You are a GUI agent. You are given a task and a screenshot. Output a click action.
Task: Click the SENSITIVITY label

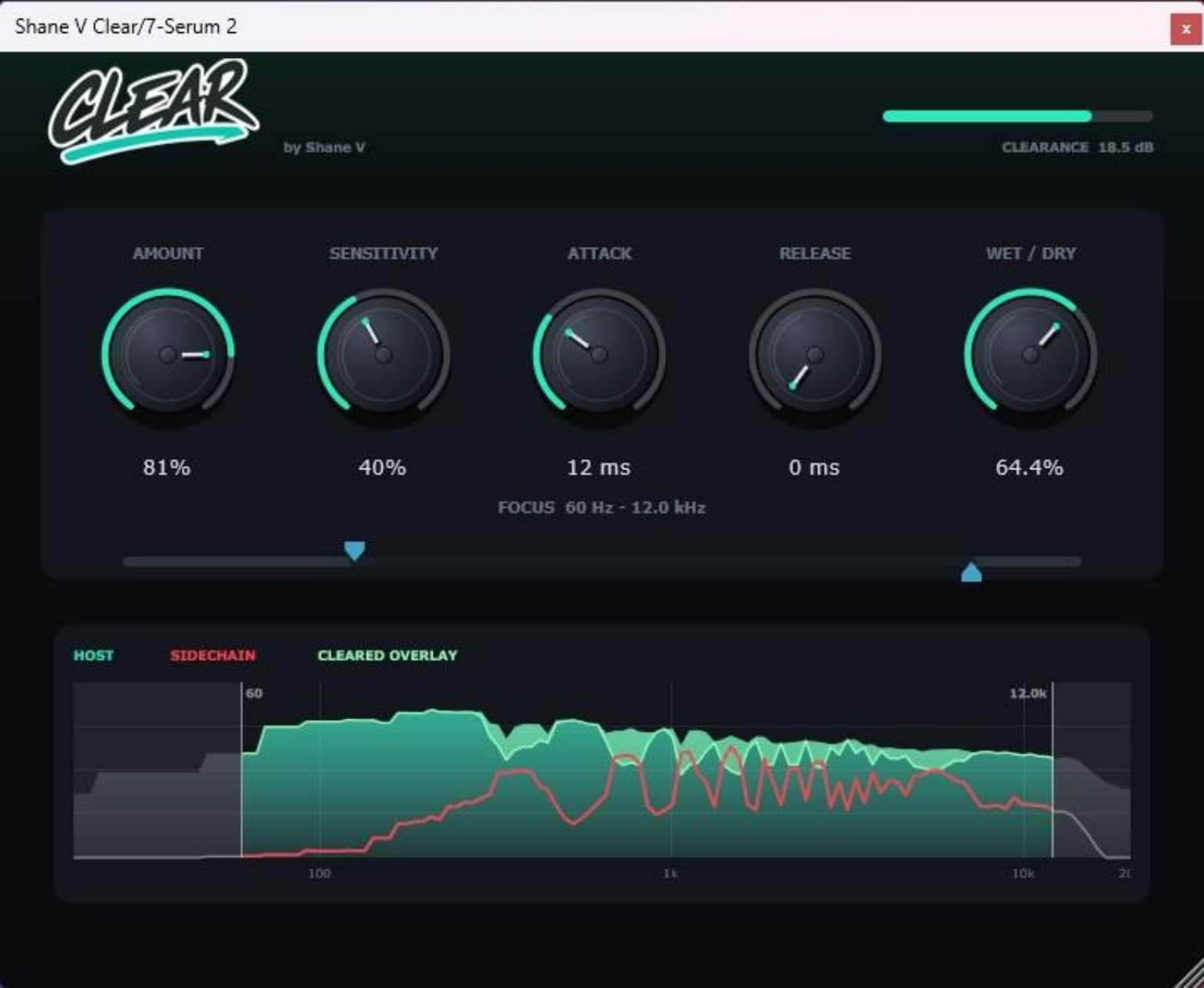tap(383, 253)
